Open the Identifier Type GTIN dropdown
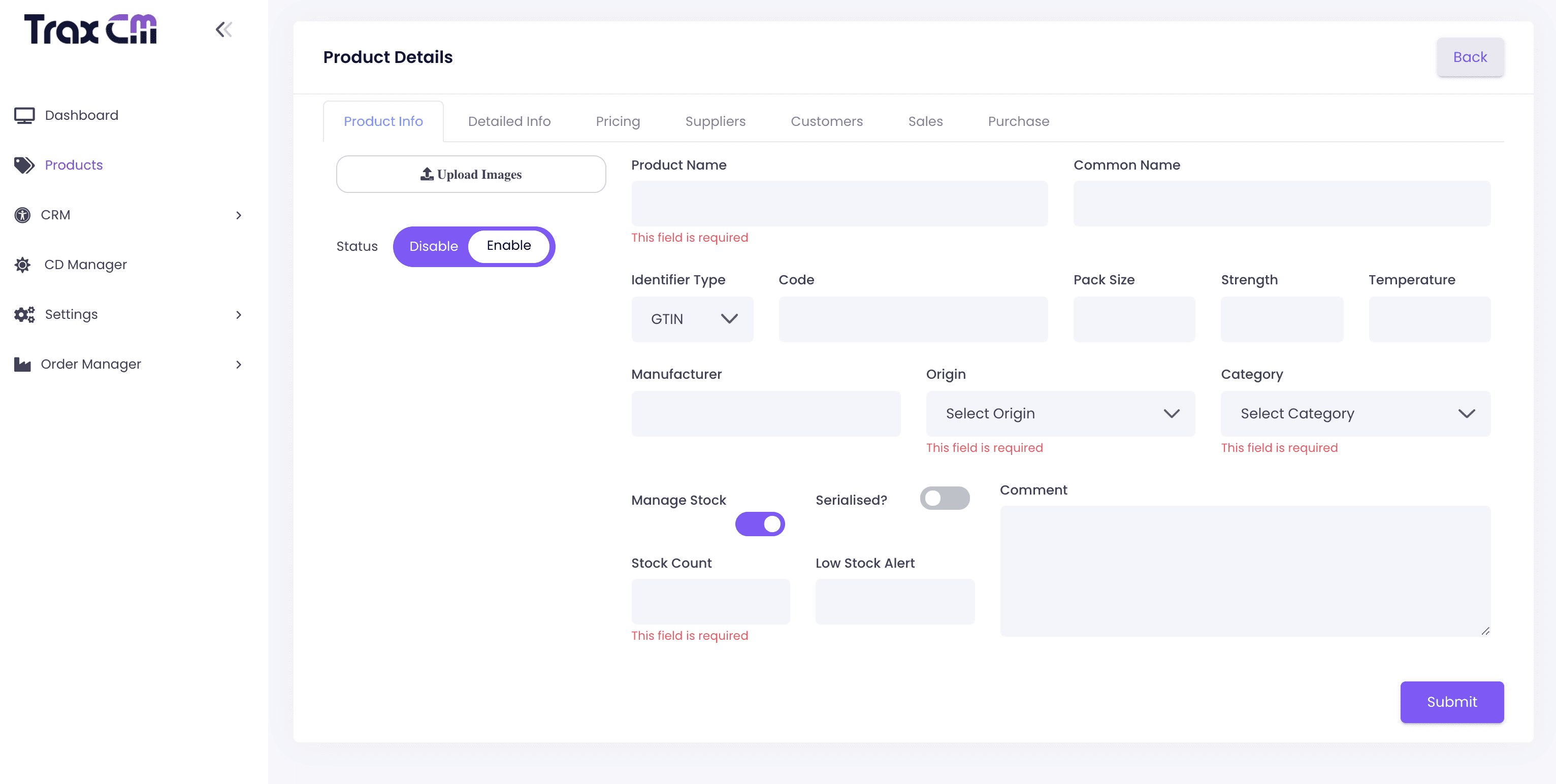The width and height of the screenshot is (1556, 784). 692,319
